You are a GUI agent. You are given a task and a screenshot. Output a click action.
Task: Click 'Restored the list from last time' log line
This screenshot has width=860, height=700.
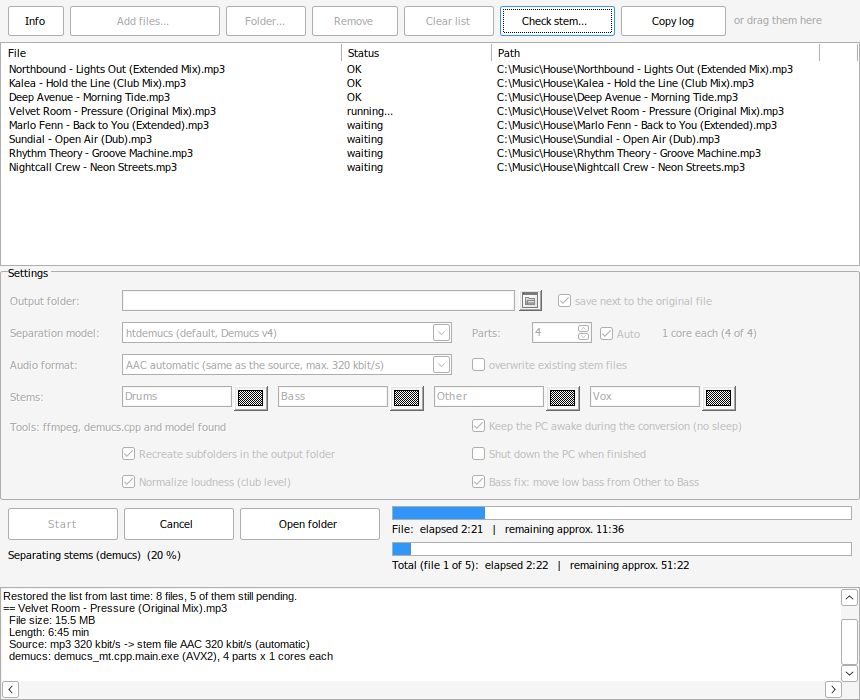click(150, 596)
